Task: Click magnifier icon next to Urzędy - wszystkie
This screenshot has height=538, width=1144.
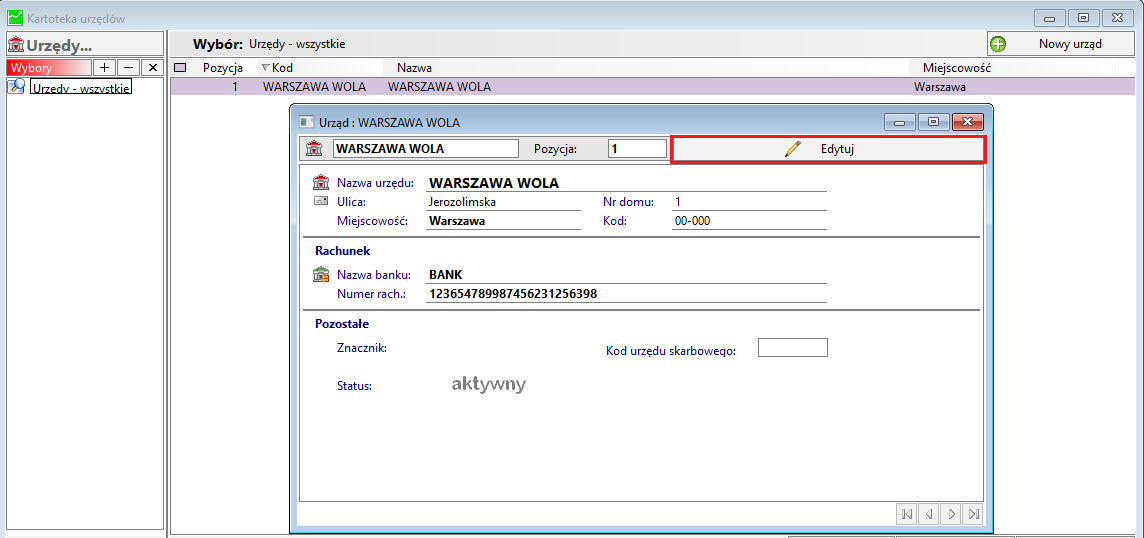Action: point(16,86)
